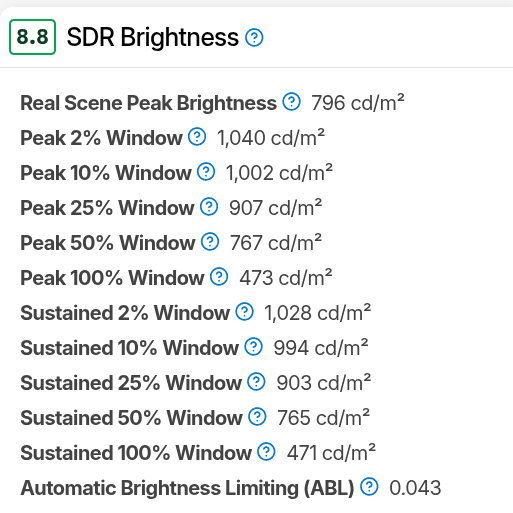This screenshot has height=513, width=513.
Task: Click info icon beside Sustained 2% Window
Action: (245, 312)
